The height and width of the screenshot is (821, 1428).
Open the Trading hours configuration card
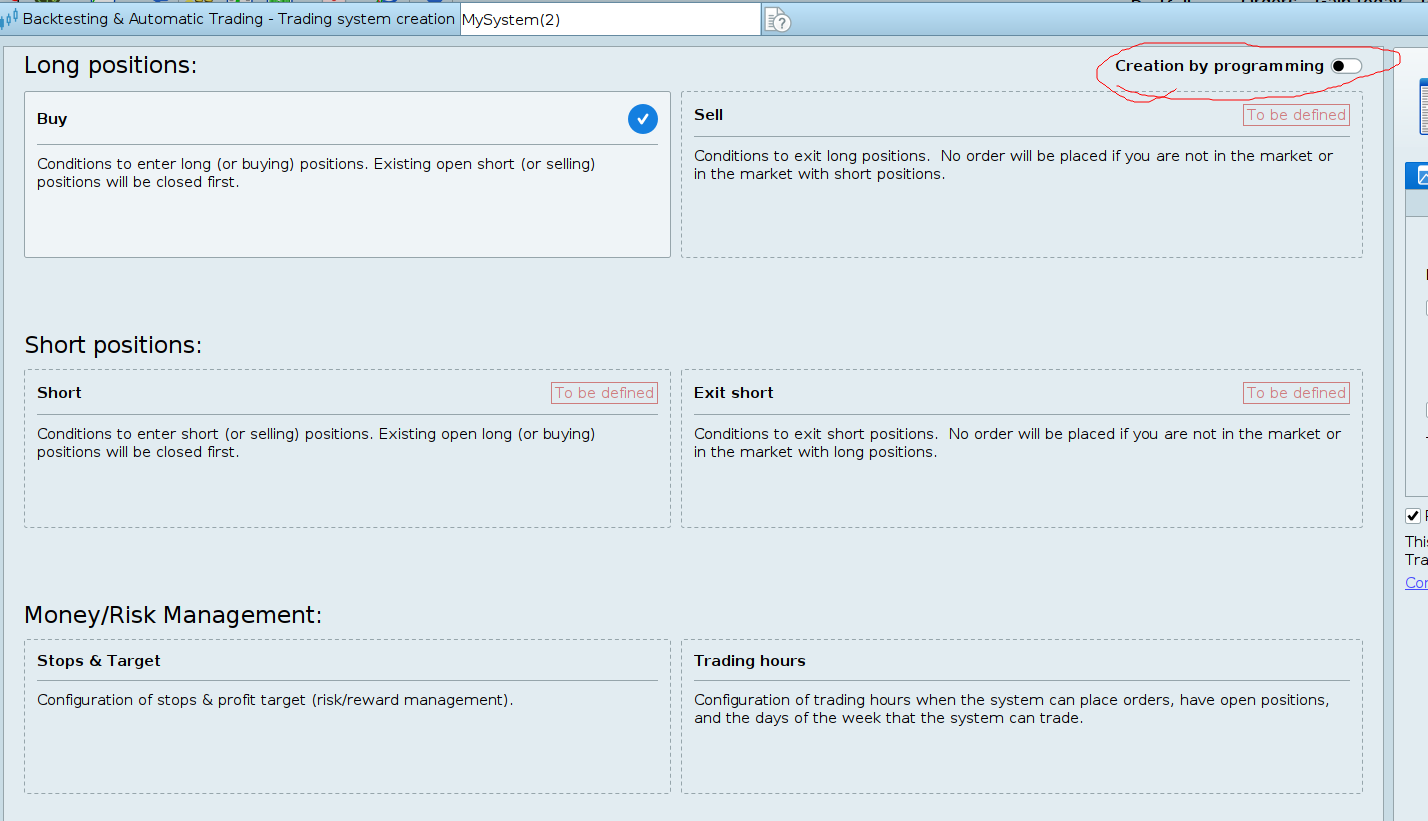point(1021,716)
